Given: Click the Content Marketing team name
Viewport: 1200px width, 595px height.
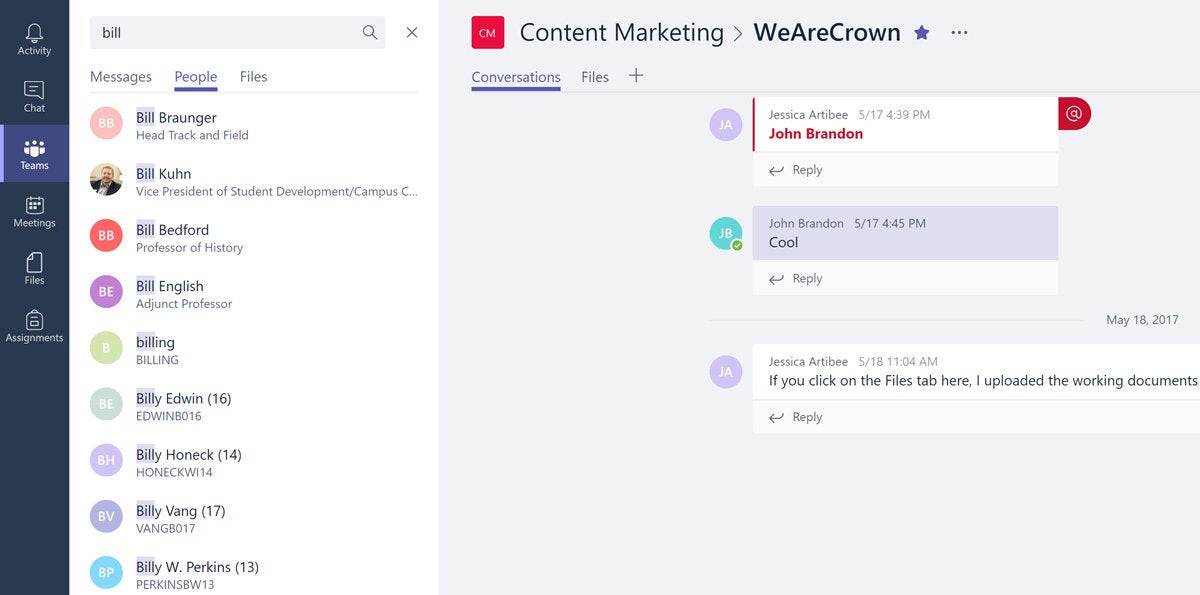Looking at the screenshot, I should pos(622,33).
